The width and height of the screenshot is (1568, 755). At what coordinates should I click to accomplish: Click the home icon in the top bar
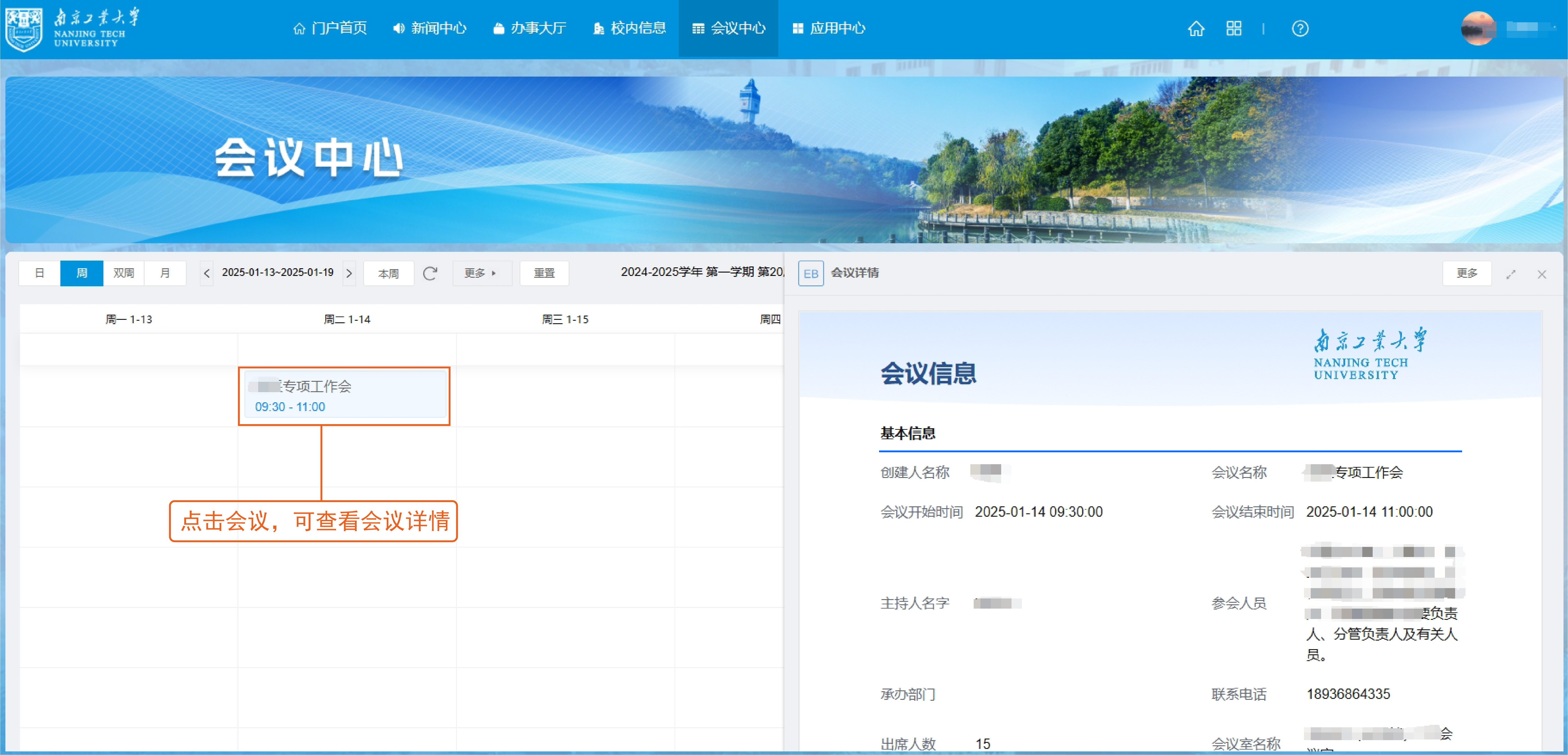point(1196,29)
